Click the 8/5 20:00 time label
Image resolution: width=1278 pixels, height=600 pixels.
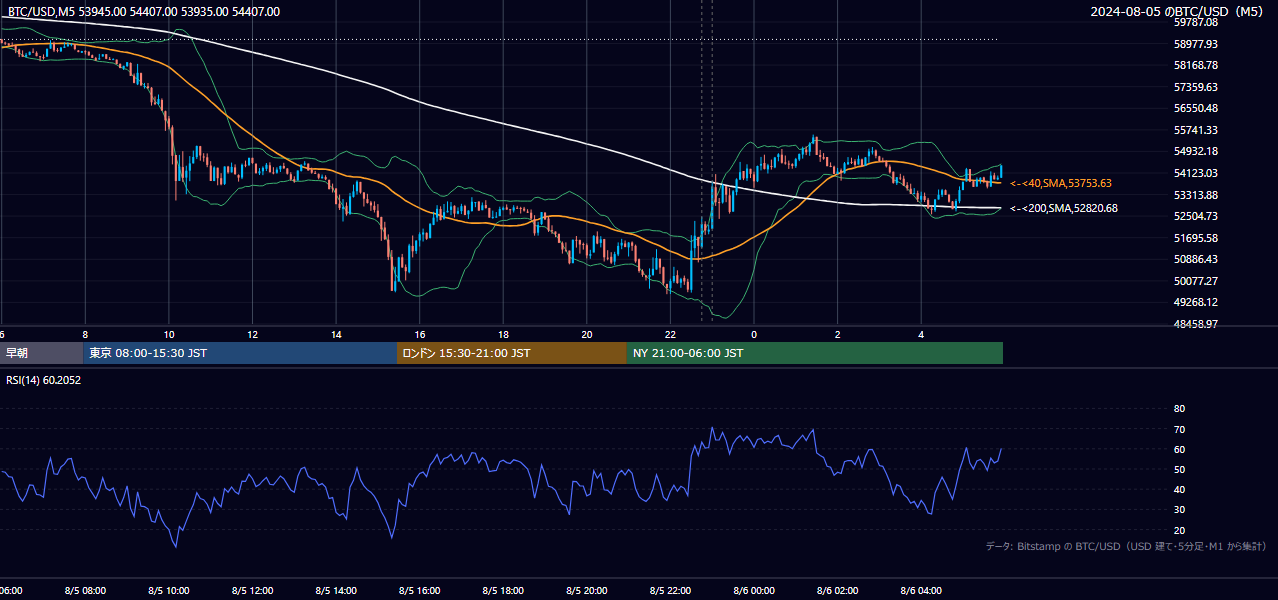pos(587,591)
